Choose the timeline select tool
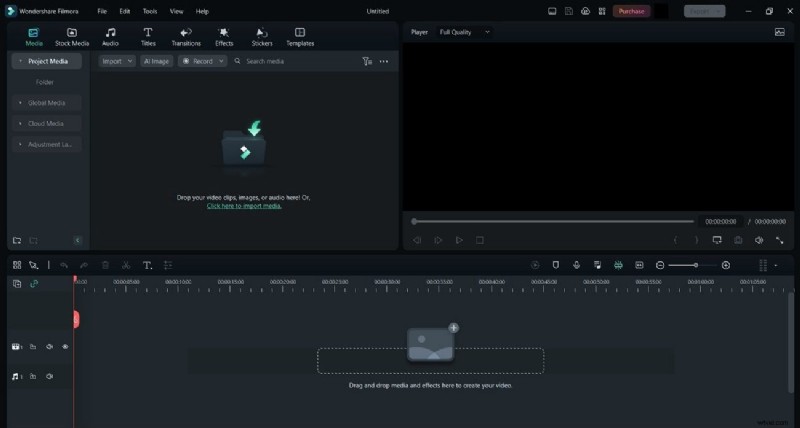Image resolution: width=800 pixels, height=428 pixels. coord(34,265)
